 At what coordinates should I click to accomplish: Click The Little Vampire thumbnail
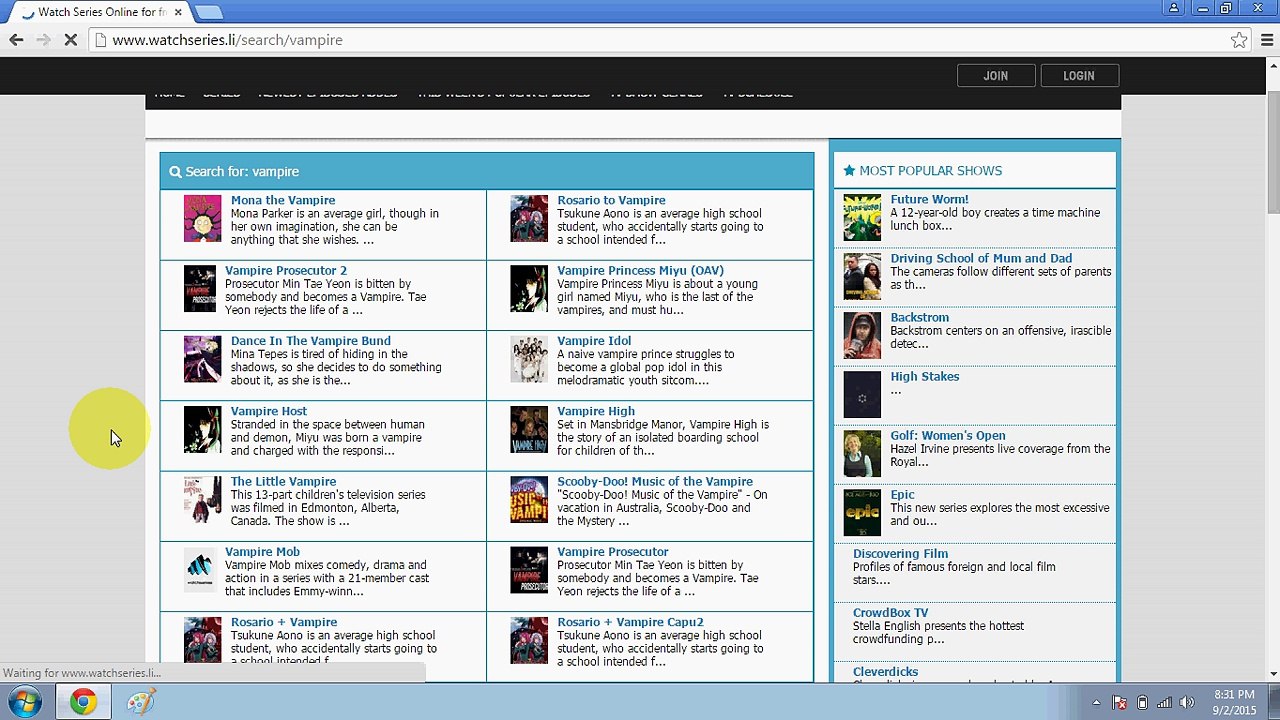tap(202, 500)
